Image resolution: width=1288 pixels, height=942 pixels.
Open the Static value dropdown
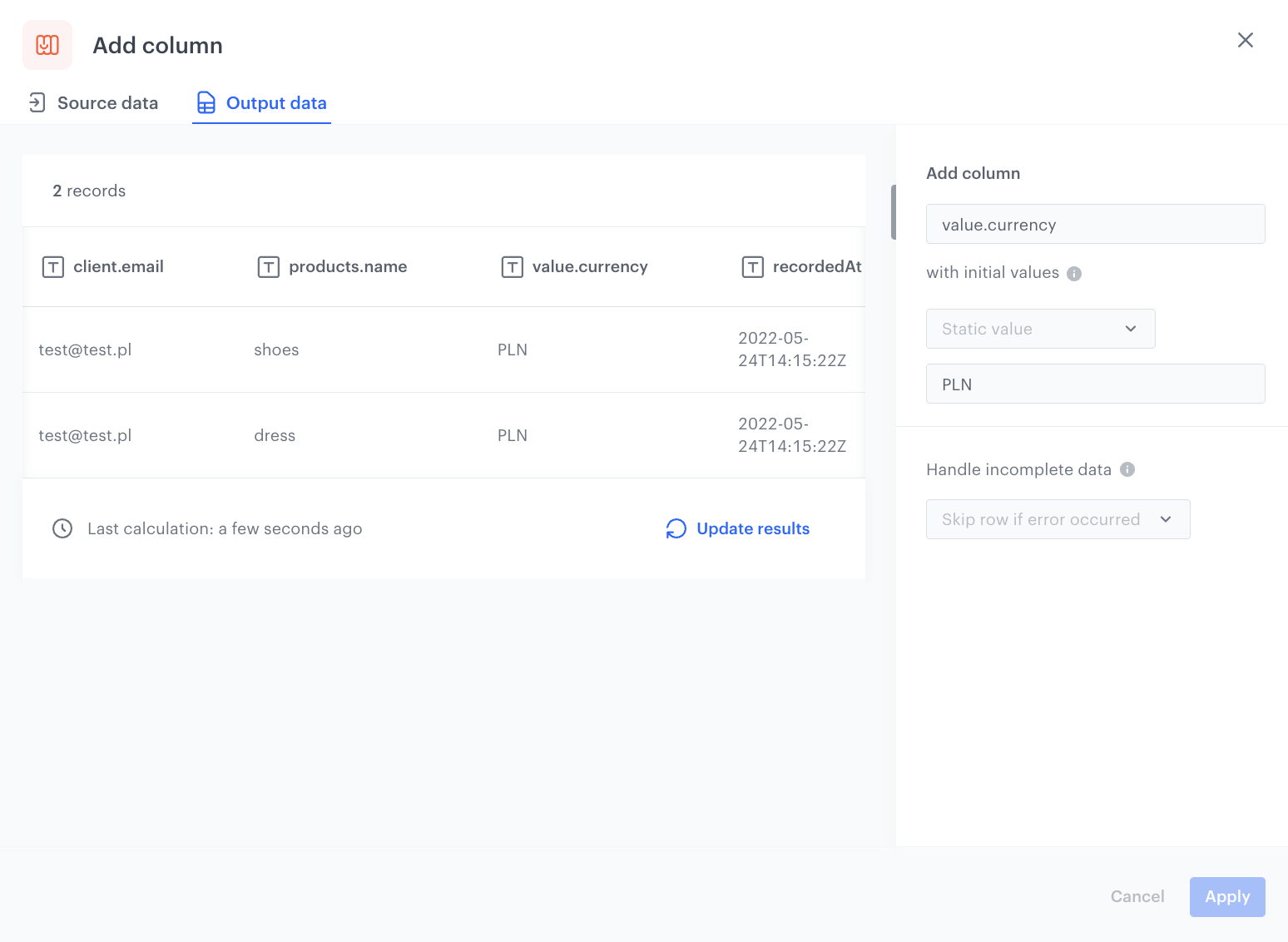1040,329
